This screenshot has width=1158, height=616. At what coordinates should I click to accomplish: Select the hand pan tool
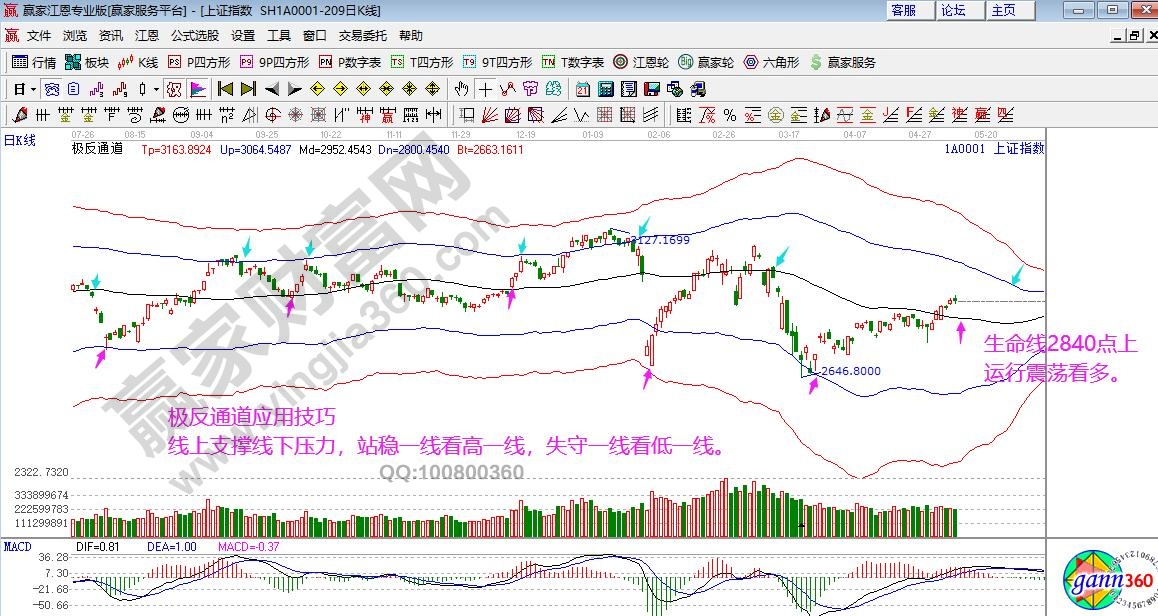tap(462, 88)
